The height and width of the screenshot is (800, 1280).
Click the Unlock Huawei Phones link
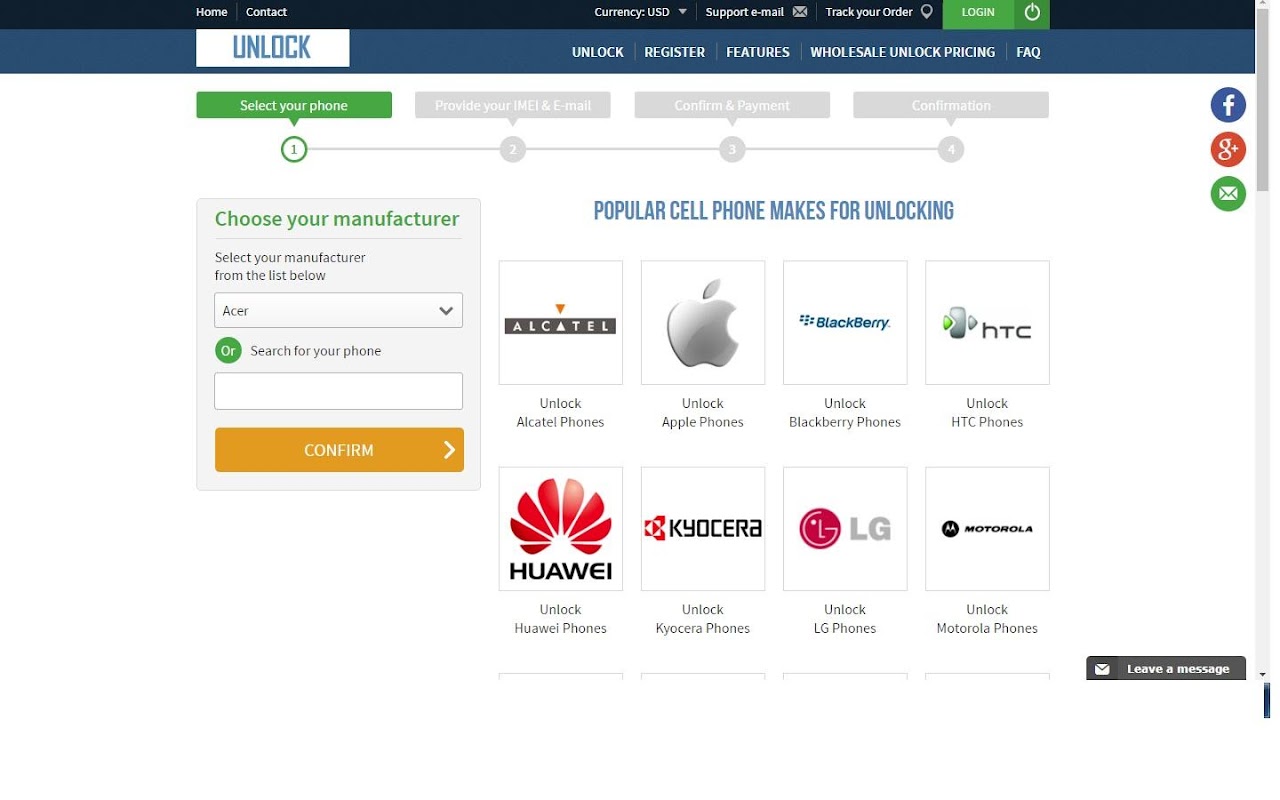tap(560, 619)
